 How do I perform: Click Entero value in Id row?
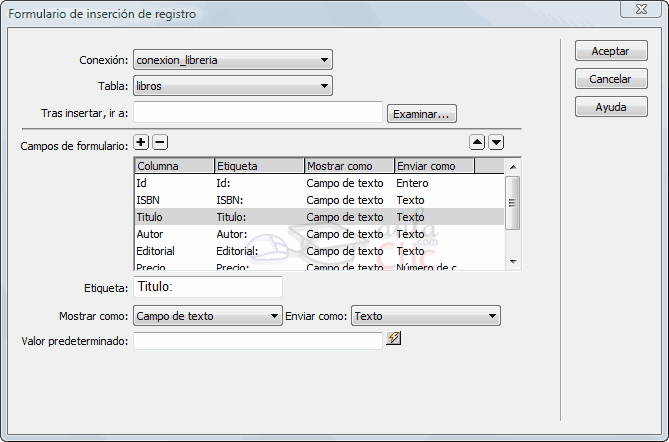pos(412,183)
